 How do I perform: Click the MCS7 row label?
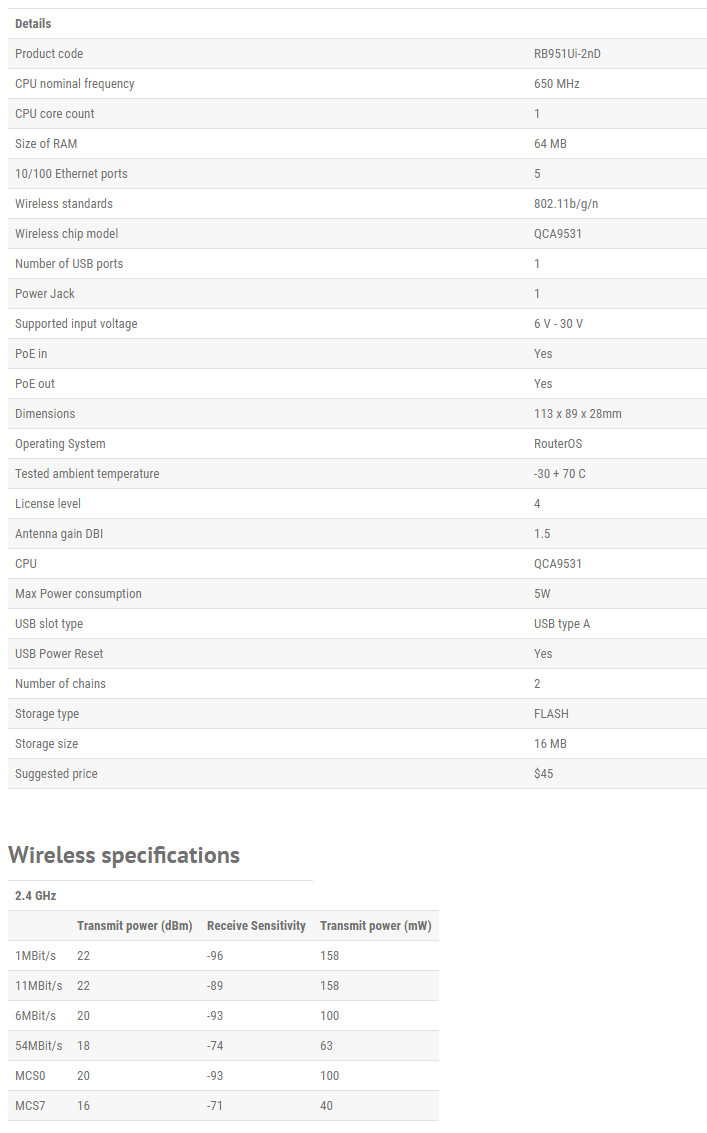click(x=30, y=1106)
